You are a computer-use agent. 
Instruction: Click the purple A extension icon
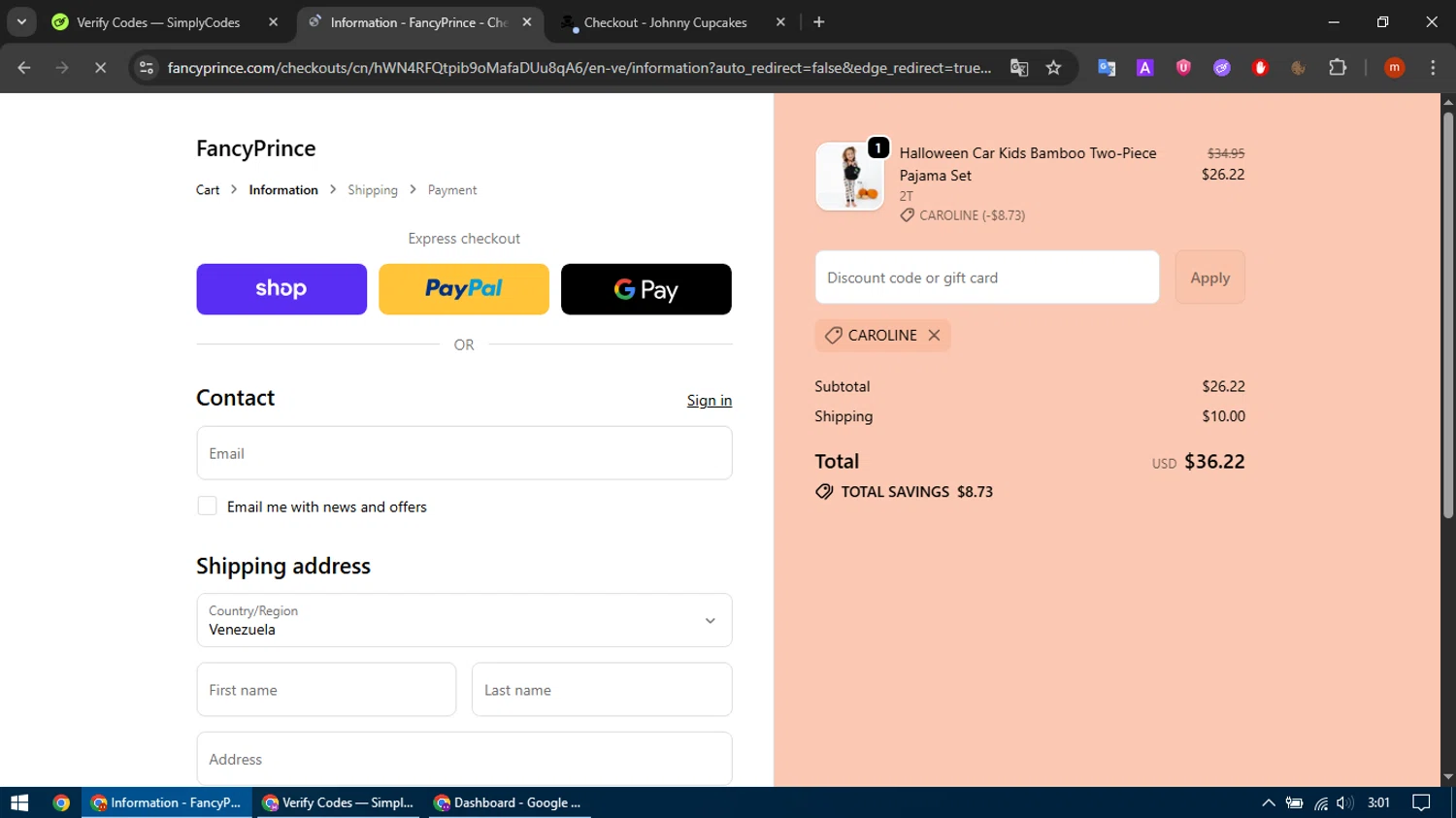point(1145,68)
